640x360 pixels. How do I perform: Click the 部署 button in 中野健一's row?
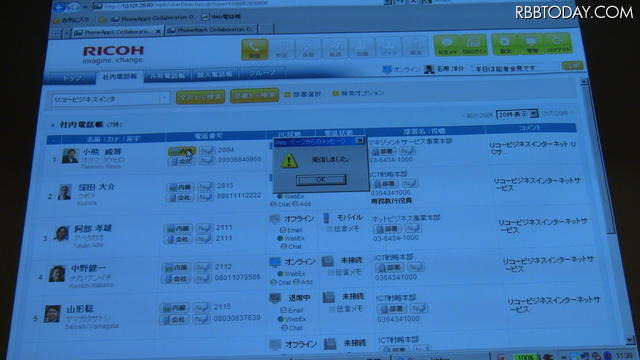point(389,268)
